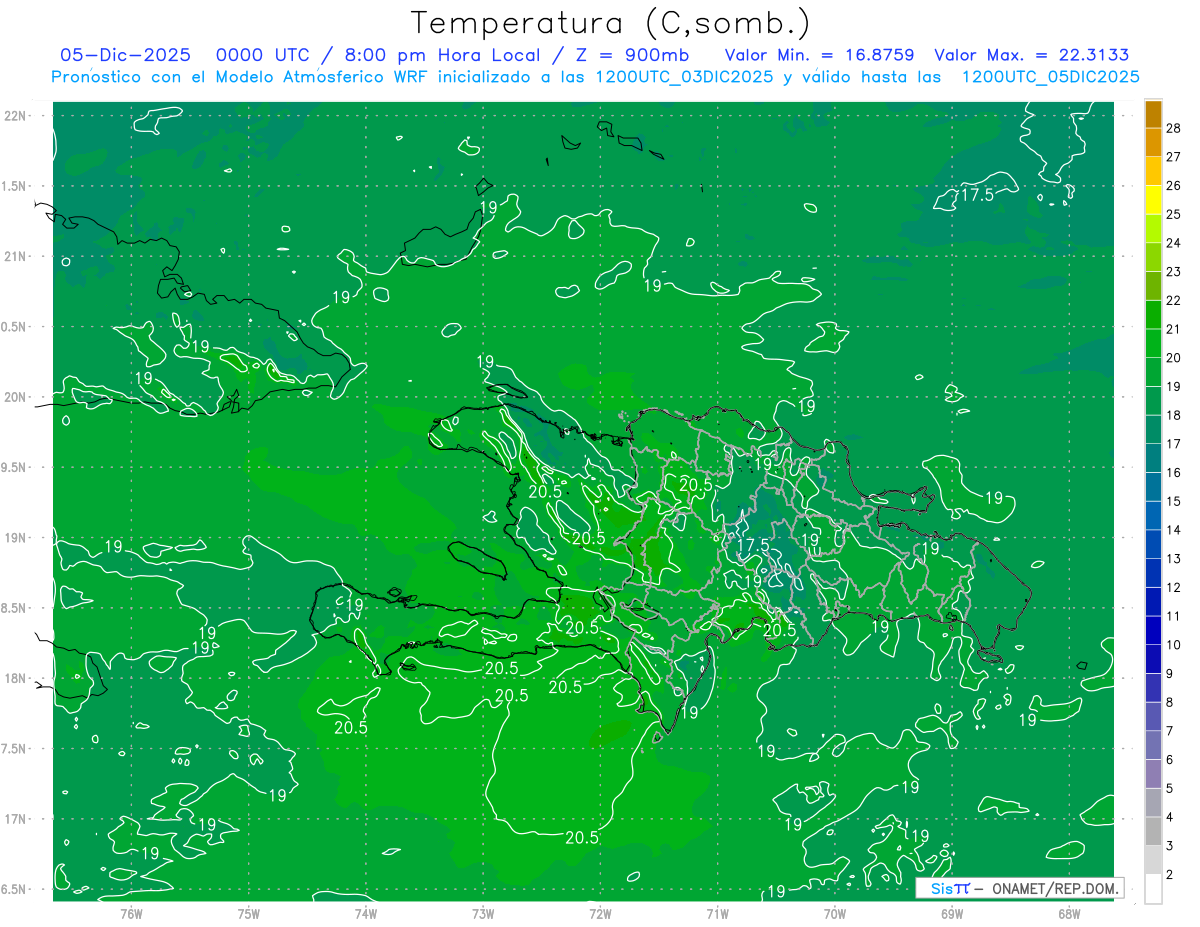The image size is (1200, 927).
Task: Click the 72W longitude axis label
Action: [600, 913]
